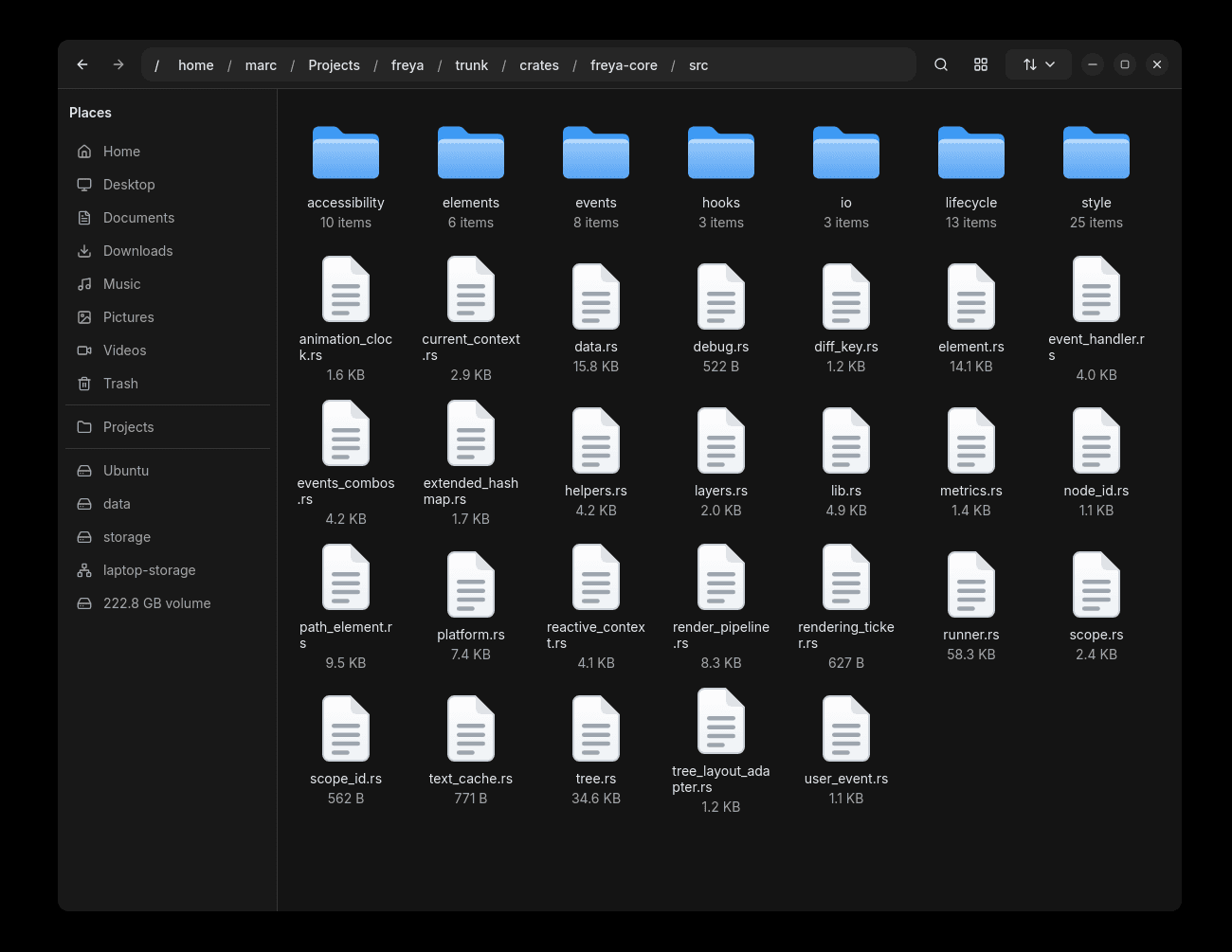Open the lifecycle folder icon
This screenshot has width=1232, height=952.
(x=971, y=153)
